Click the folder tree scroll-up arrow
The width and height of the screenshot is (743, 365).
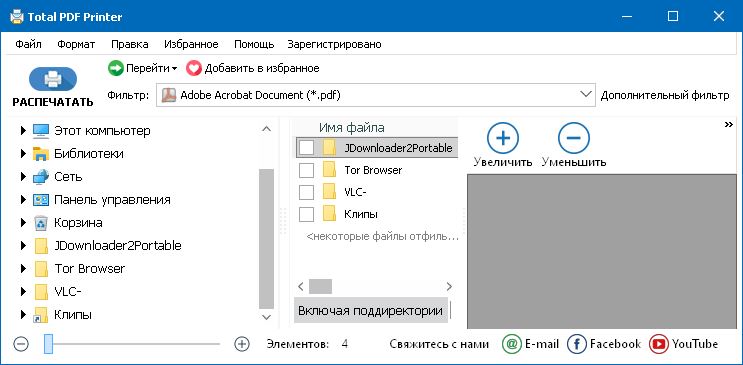click(267, 129)
